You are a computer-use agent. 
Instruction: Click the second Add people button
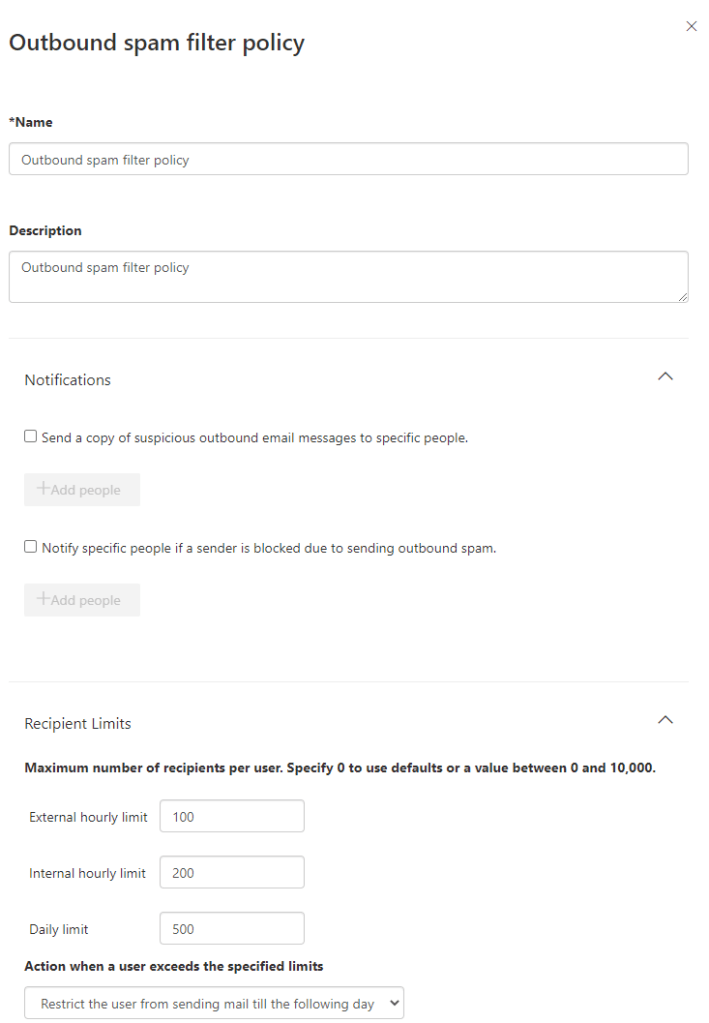click(82, 600)
